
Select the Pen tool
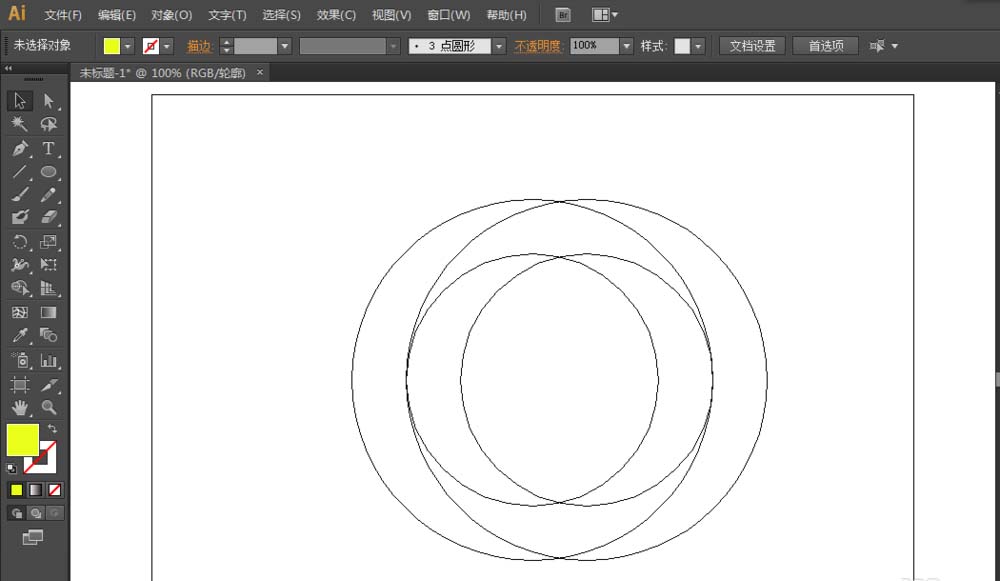[x=20, y=149]
